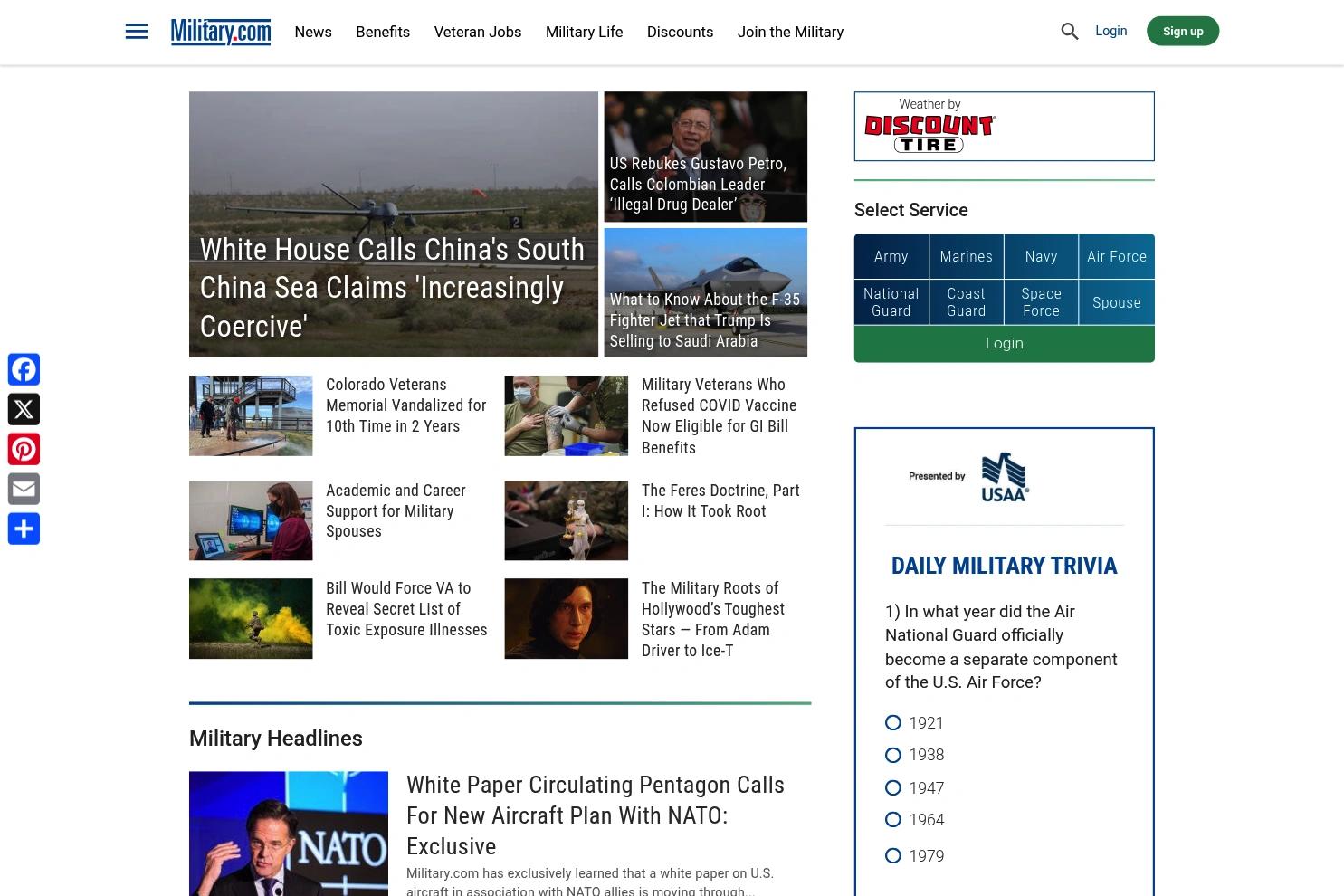Share page via Email icon
Screen dimensions: 1344x896
click(x=24, y=489)
